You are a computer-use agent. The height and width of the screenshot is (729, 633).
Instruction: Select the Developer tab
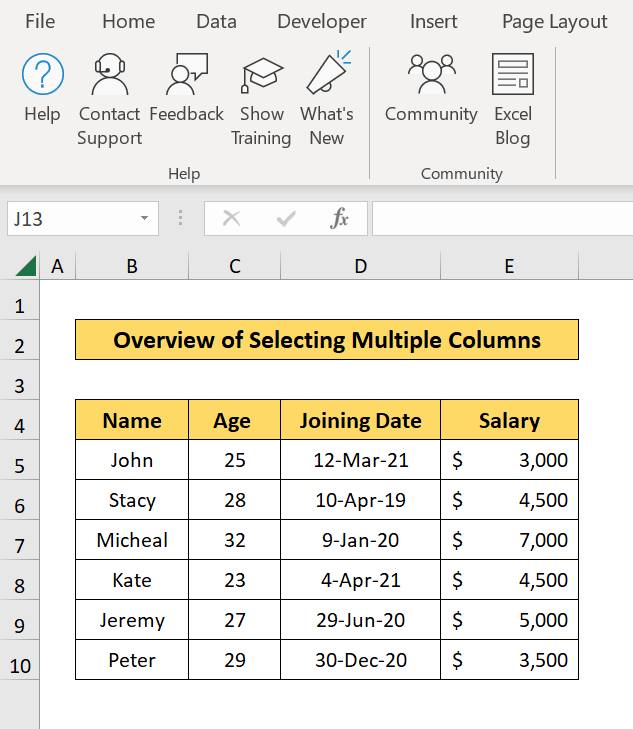(x=322, y=21)
